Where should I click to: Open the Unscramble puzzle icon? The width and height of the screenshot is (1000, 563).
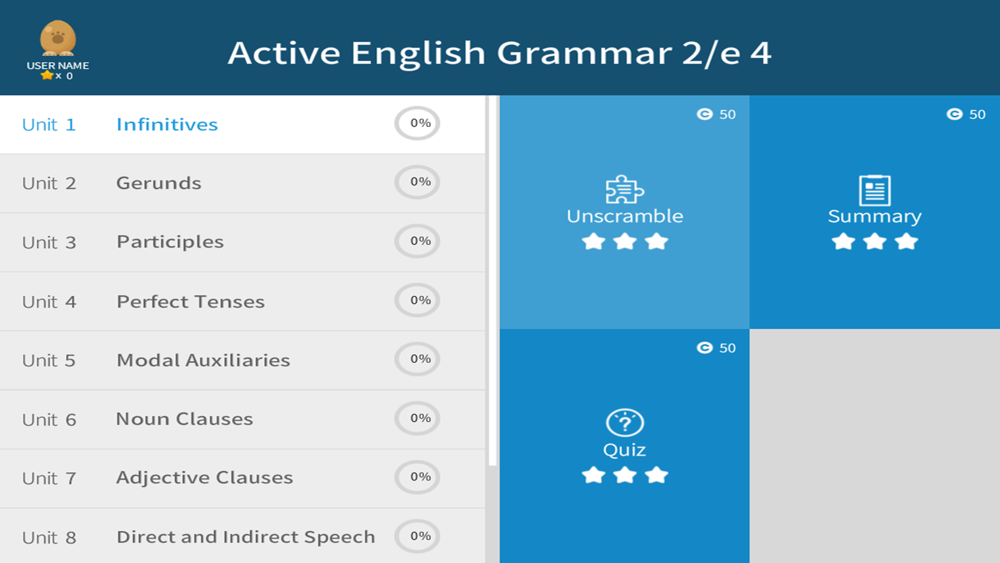(x=624, y=189)
